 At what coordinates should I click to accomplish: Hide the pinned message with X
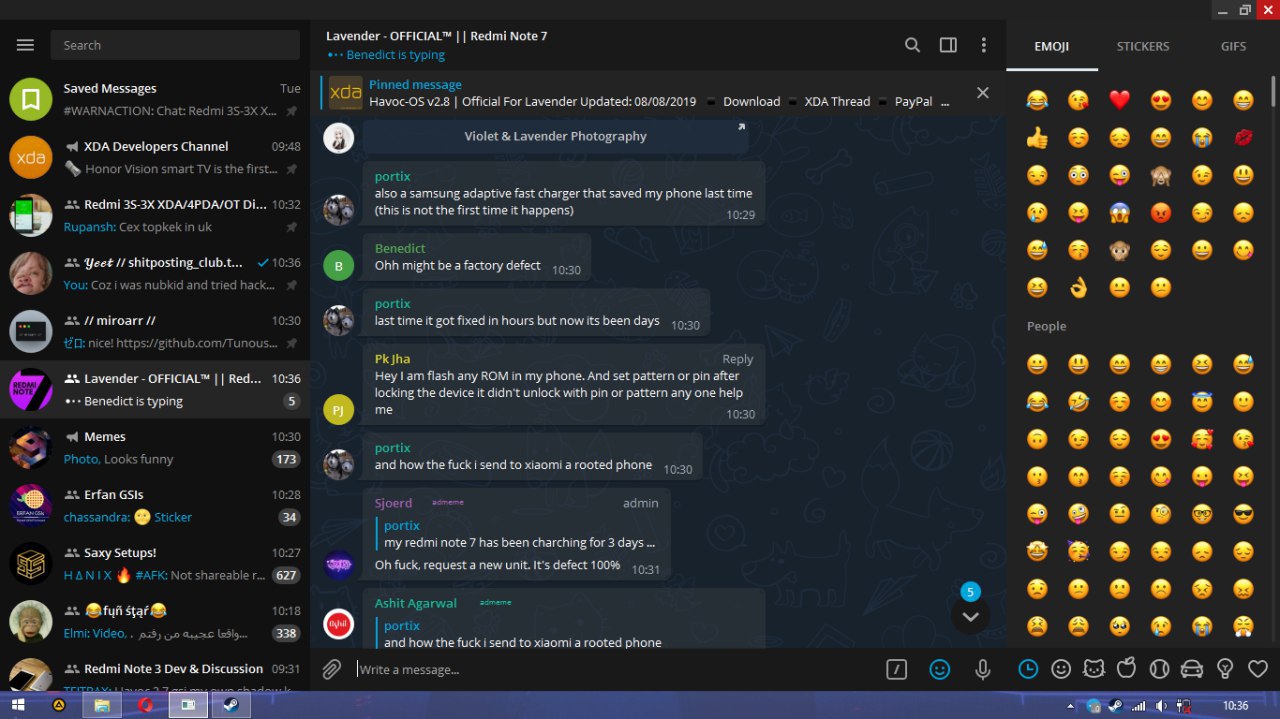point(983,92)
